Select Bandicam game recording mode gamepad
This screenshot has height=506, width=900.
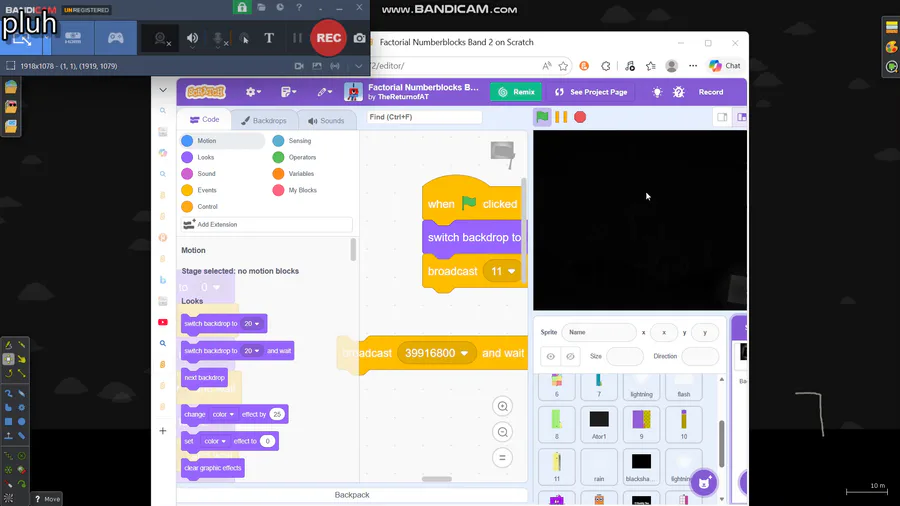click(115, 38)
